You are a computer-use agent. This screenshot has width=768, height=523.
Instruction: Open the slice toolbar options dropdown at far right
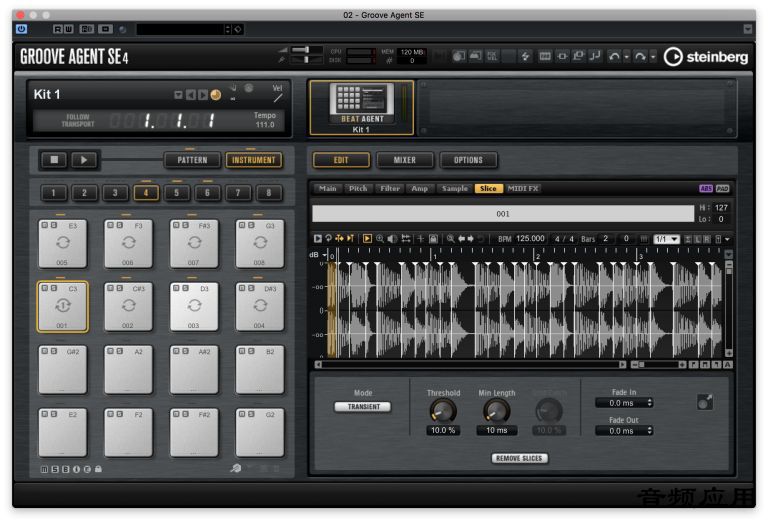tap(727, 239)
